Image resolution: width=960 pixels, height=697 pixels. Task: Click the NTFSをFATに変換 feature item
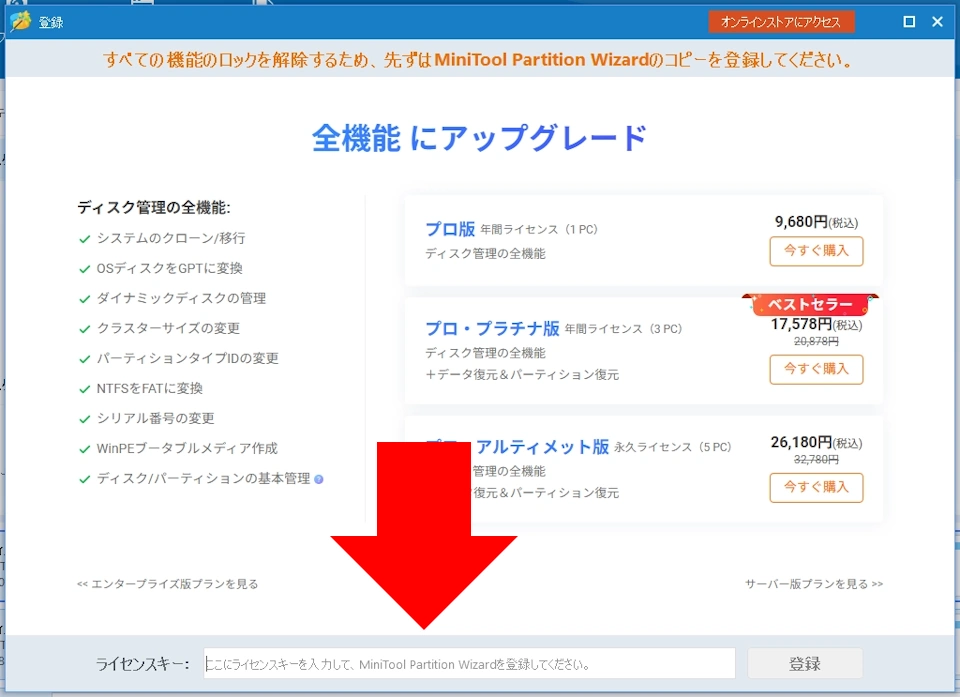[x=149, y=388]
